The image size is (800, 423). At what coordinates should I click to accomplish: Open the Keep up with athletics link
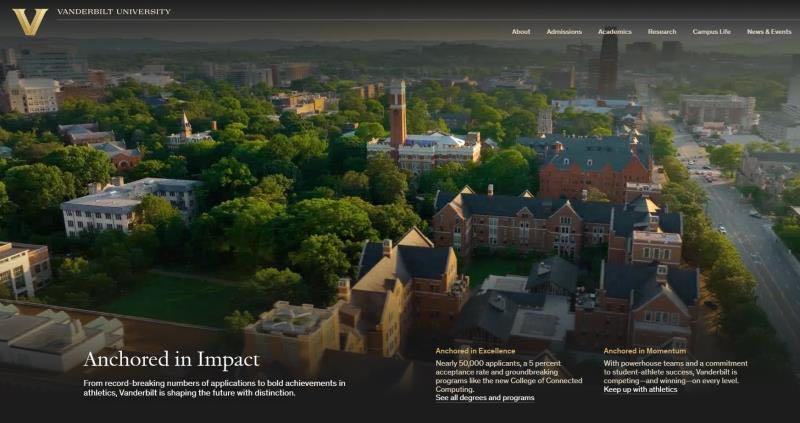pyautogui.click(x=640, y=389)
